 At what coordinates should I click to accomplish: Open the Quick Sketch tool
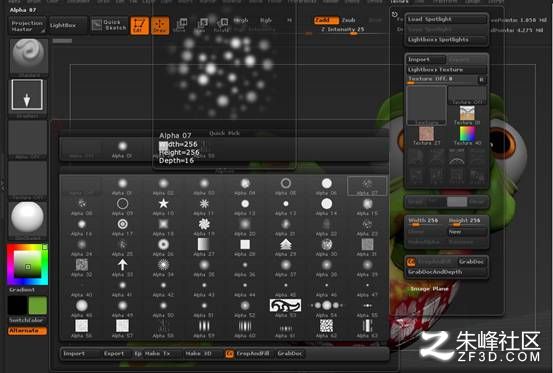pos(109,25)
